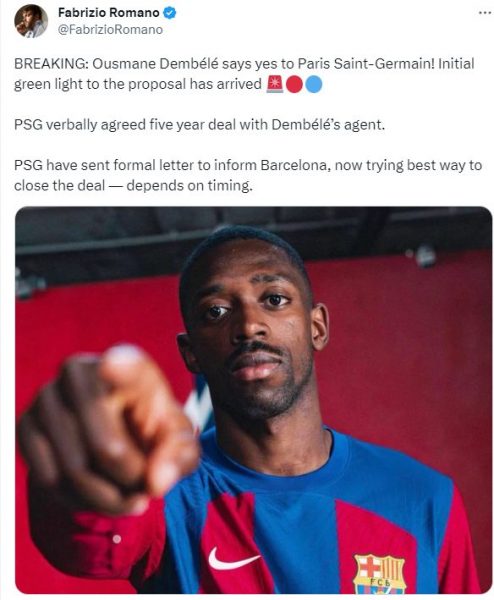Screen dimensions: 494x600
Task: Click the blue circle emoji
Action: point(313,85)
